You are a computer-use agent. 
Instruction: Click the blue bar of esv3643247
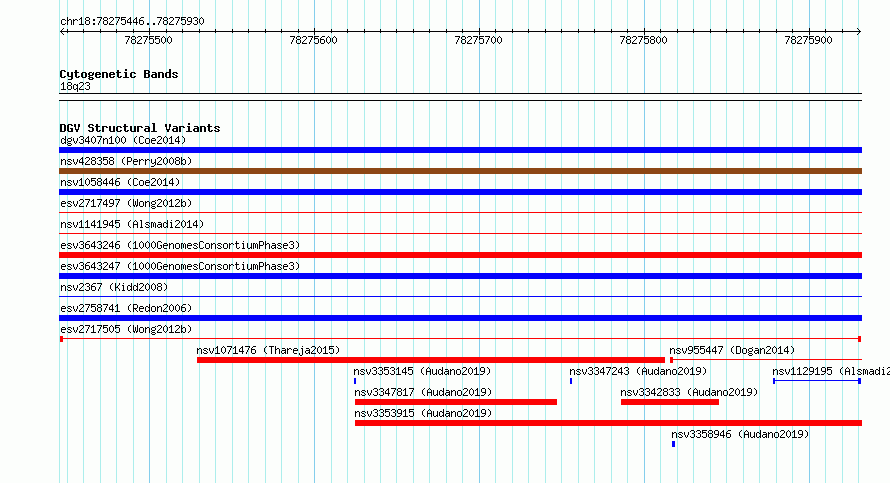point(460,276)
